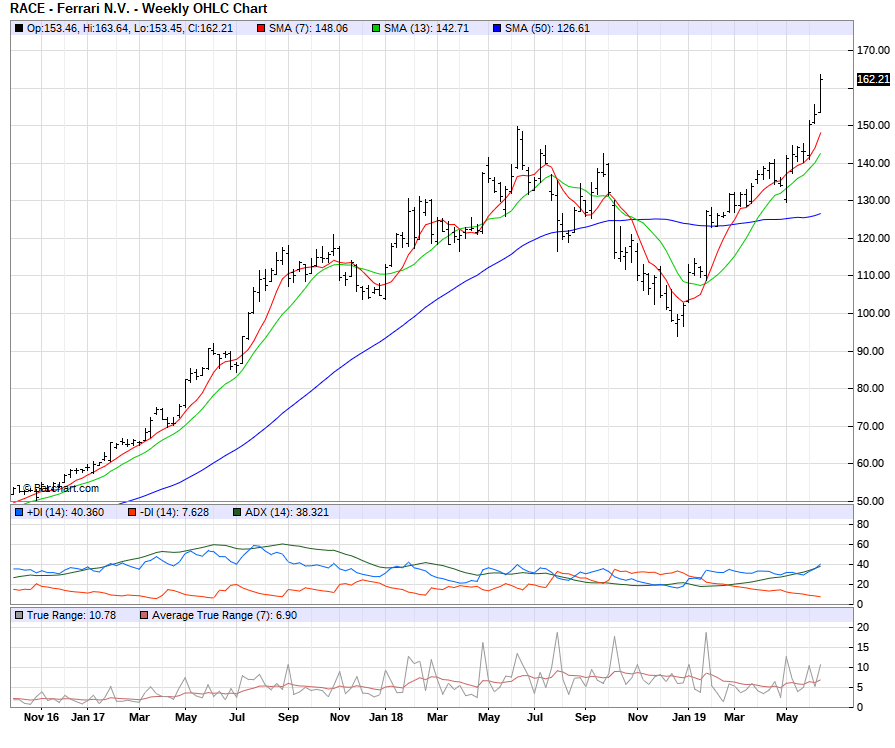Click the 110.00 price axis label
Viewport: 895px width, 748px height.
873,275
